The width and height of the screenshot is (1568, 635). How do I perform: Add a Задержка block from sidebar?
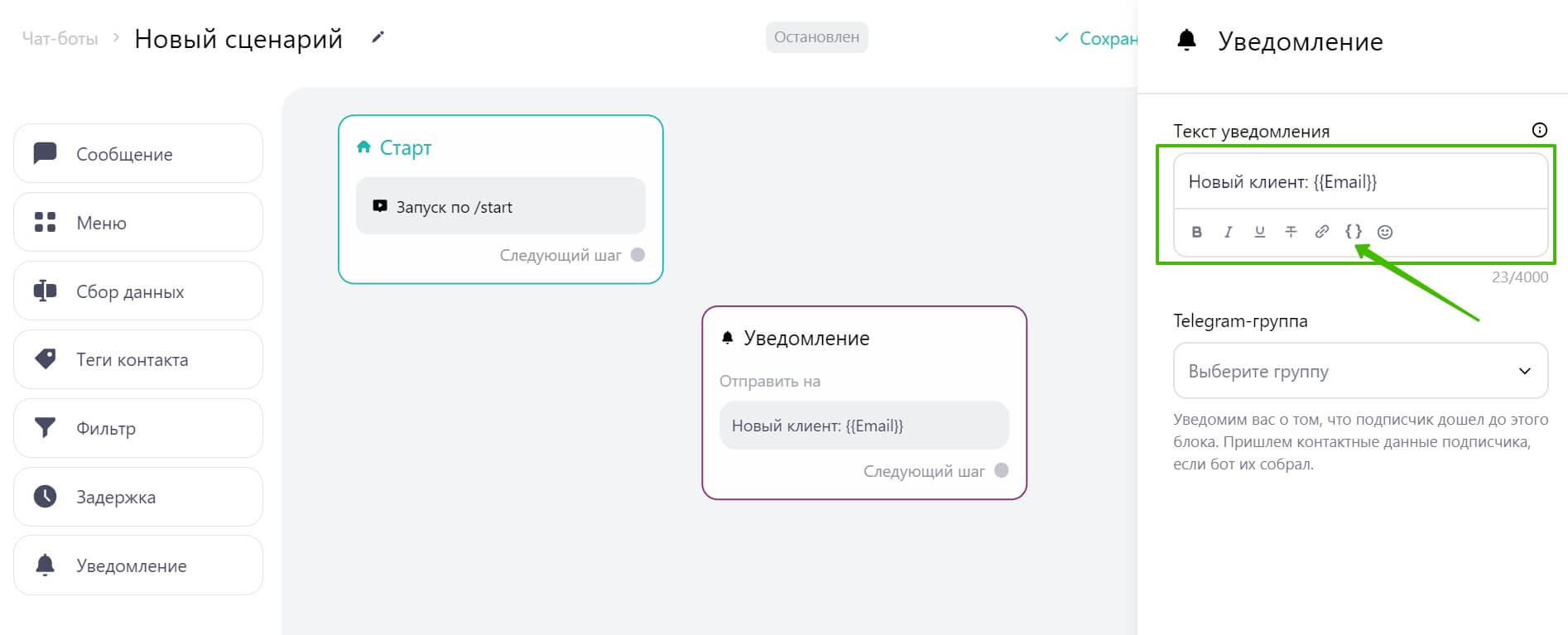pos(138,497)
